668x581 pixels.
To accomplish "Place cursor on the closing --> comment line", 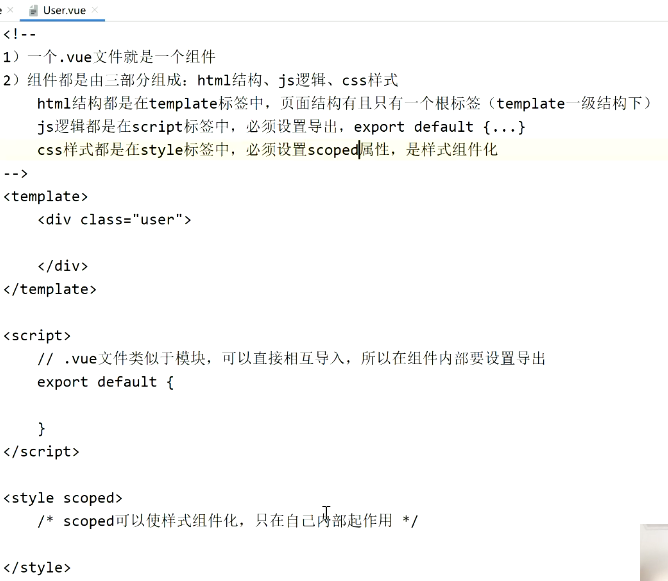I will pyautogui.click(x=16, y=173).
